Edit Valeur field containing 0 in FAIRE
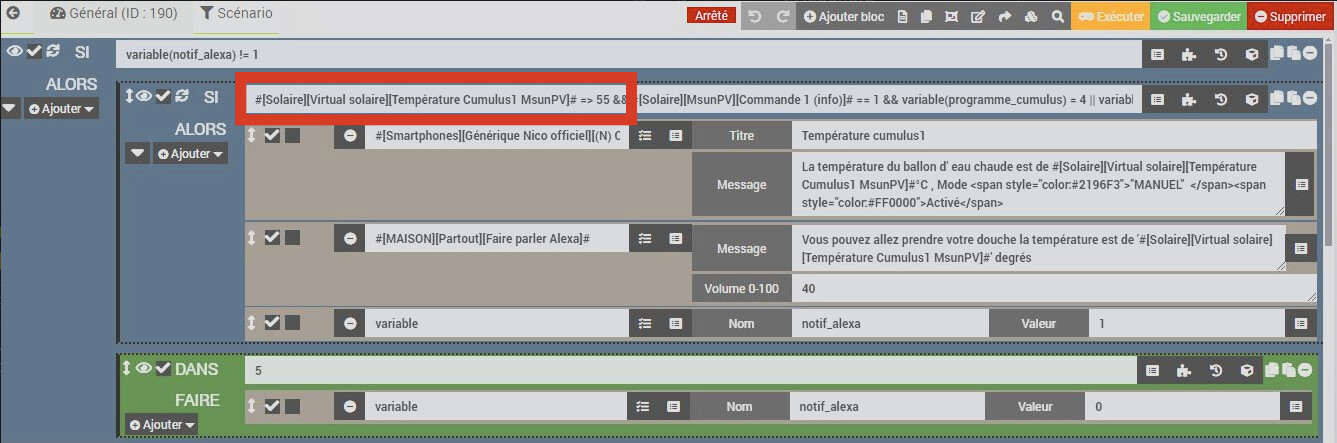Screen dimensions: 1337x443 click(1182, 406)
